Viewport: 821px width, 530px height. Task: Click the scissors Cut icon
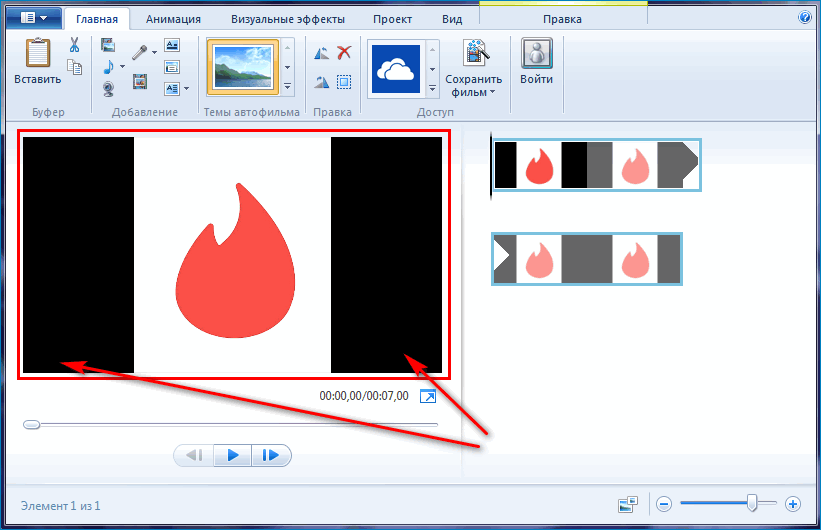[74, 45]
